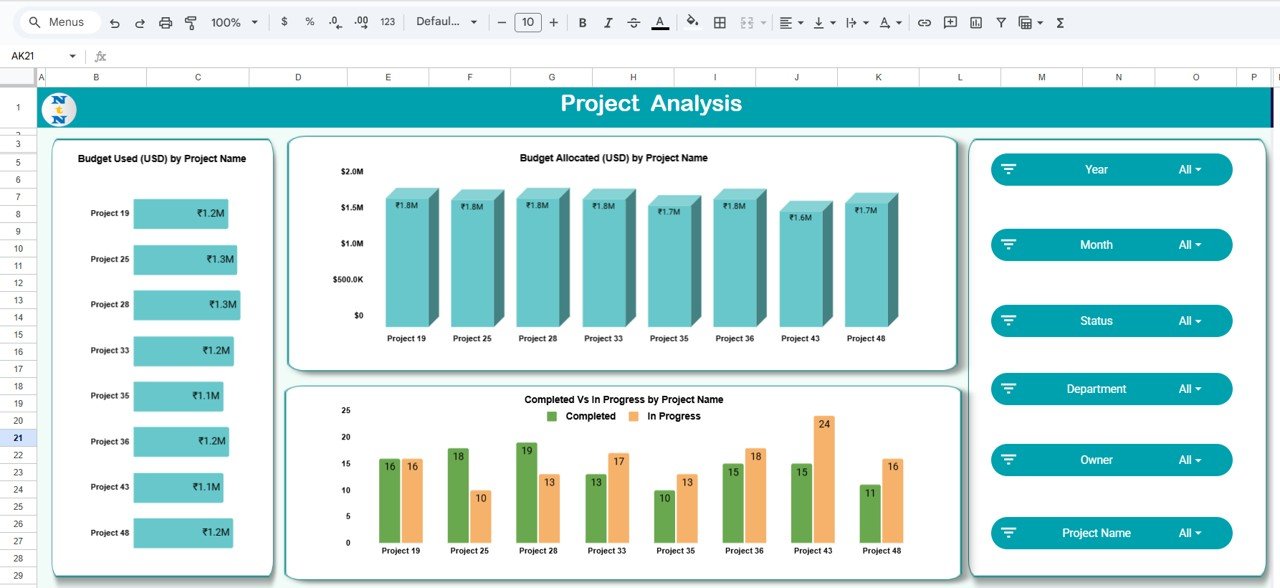Toggle Italic formatting
Viewport: 1280px width, 588px height.
(608, 22)
